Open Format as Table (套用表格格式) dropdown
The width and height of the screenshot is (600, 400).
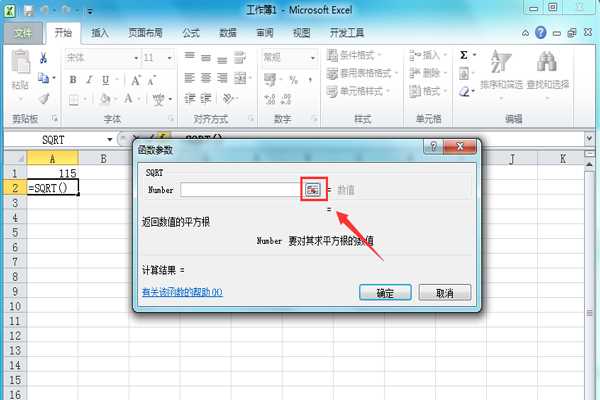[x=362, y=73]
